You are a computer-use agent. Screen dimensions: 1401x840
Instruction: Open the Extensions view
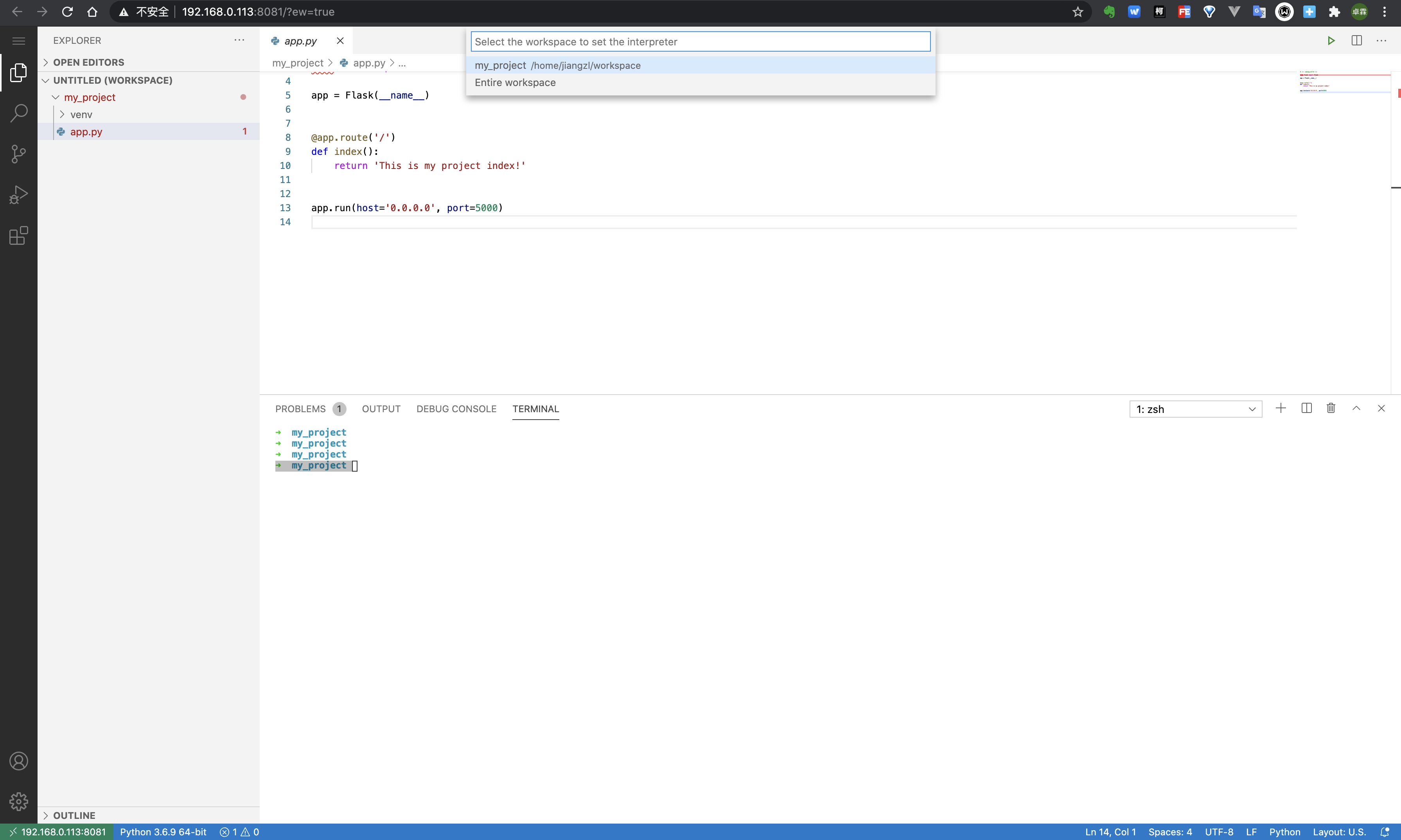[19, 235]
